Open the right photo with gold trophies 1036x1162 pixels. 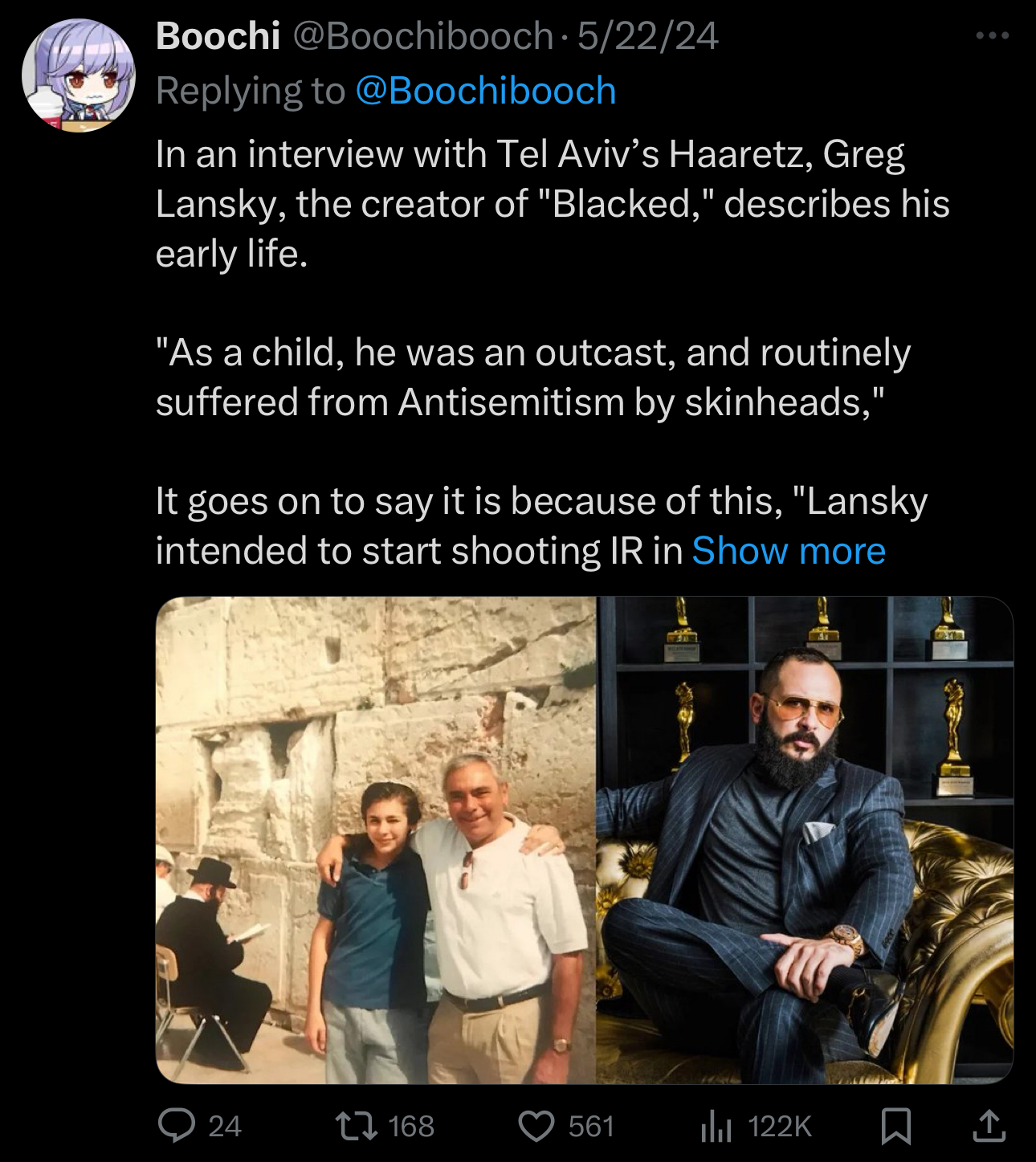coord(805,840)
